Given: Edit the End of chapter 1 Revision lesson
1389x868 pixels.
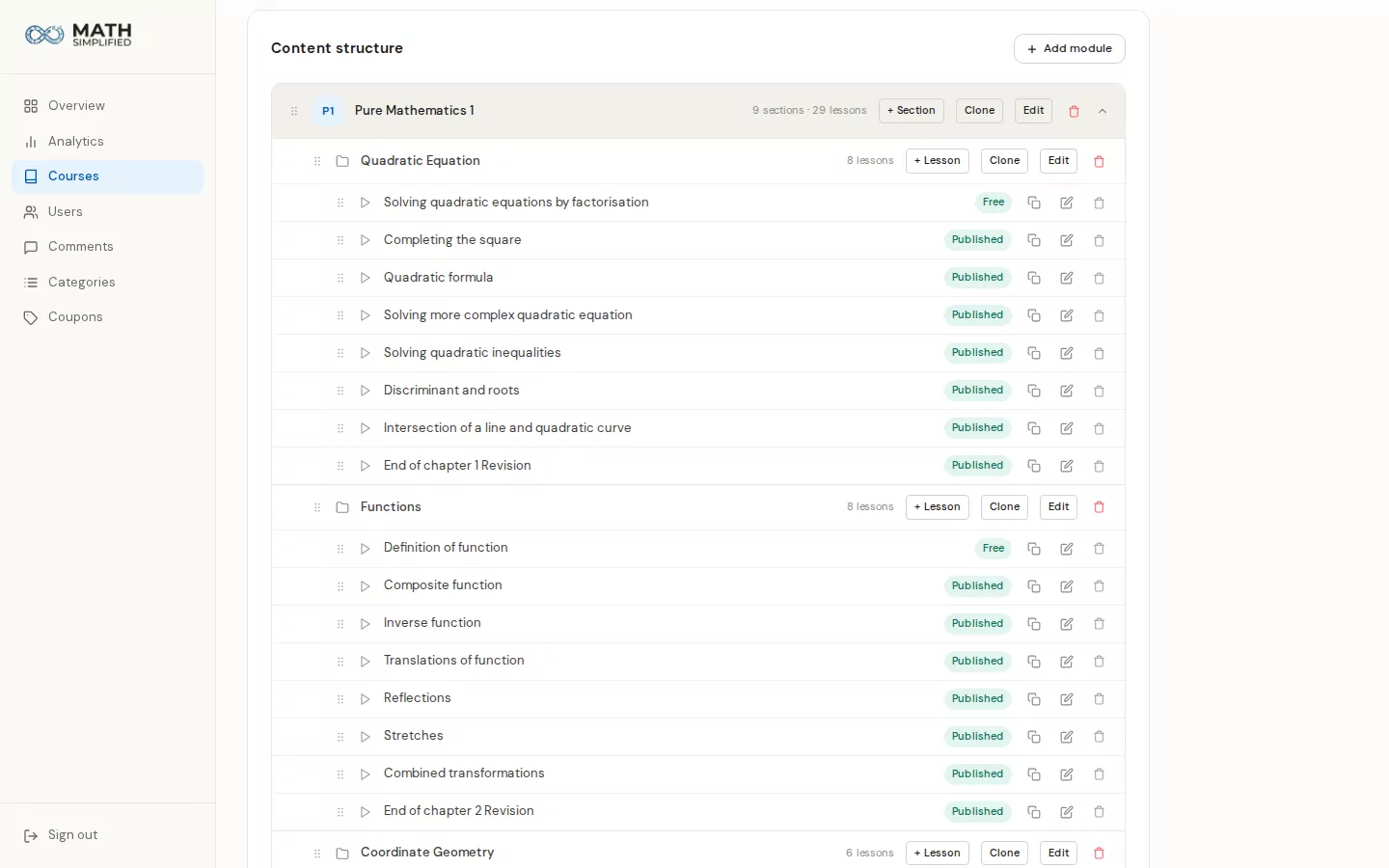Looking at the screenshot, I should click(1067, 466).
